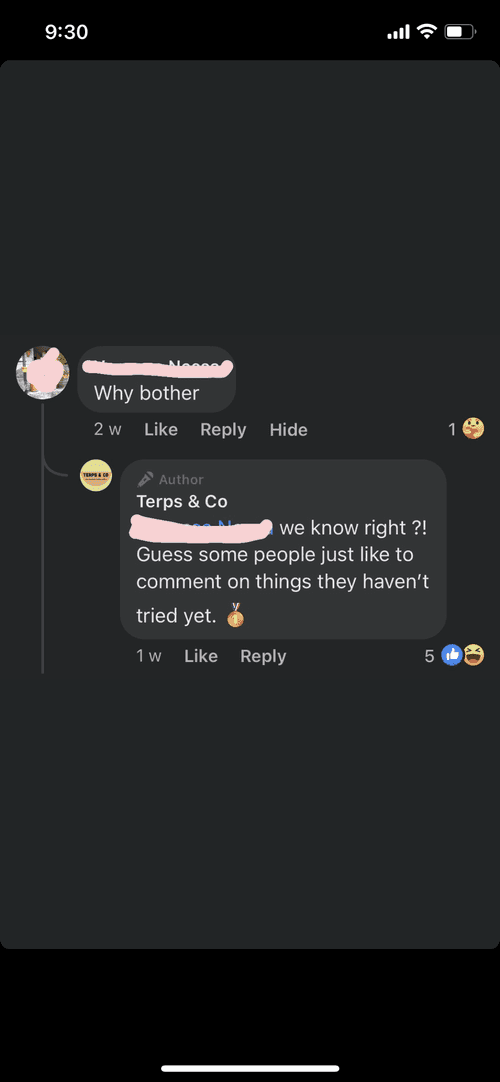500x1082 pixels.
Task: Like the Terps & Co reply
Action: pyautogui.click(x=201, y=656)
